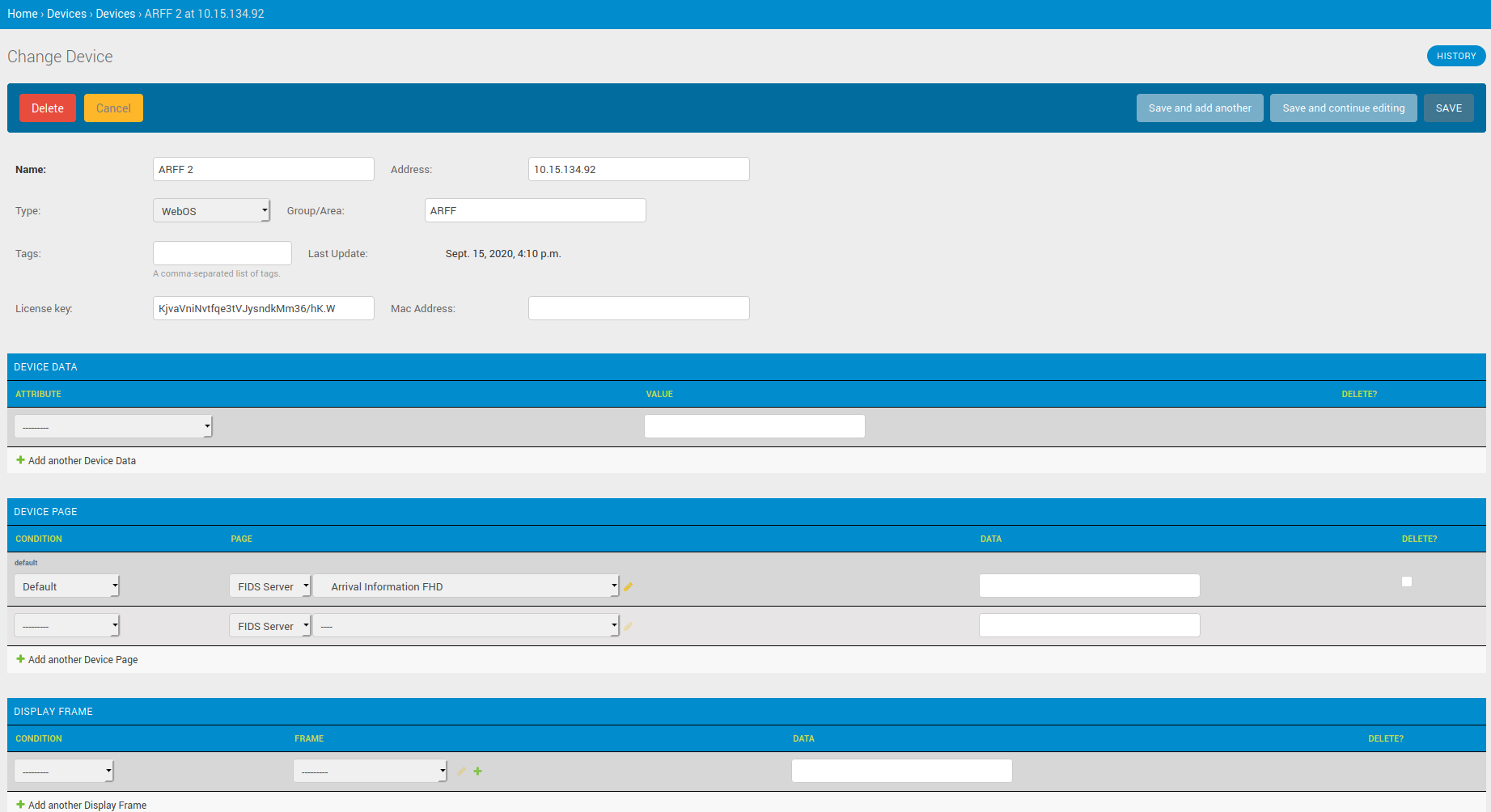This screenshot has width=1491, height=812.
Task: Tick the Delete checkbox for the Default device page
Action: pos(1406,582)
